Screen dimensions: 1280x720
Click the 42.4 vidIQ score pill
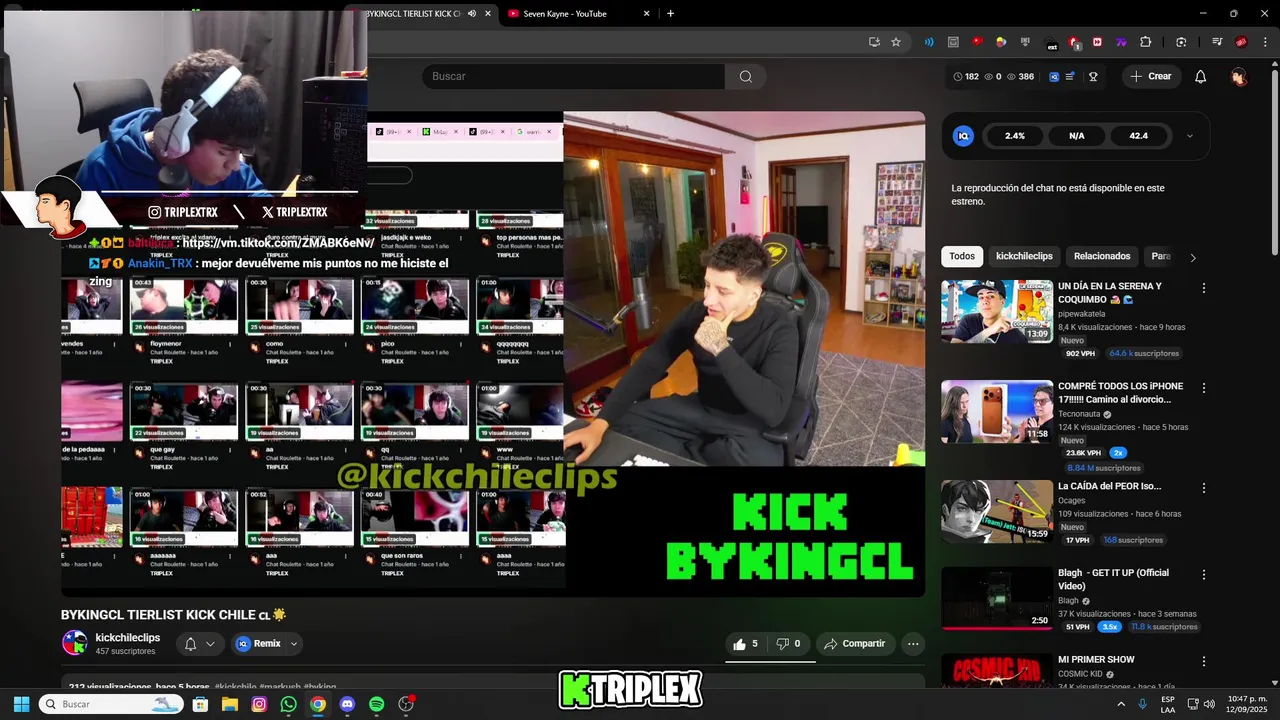1138,136
